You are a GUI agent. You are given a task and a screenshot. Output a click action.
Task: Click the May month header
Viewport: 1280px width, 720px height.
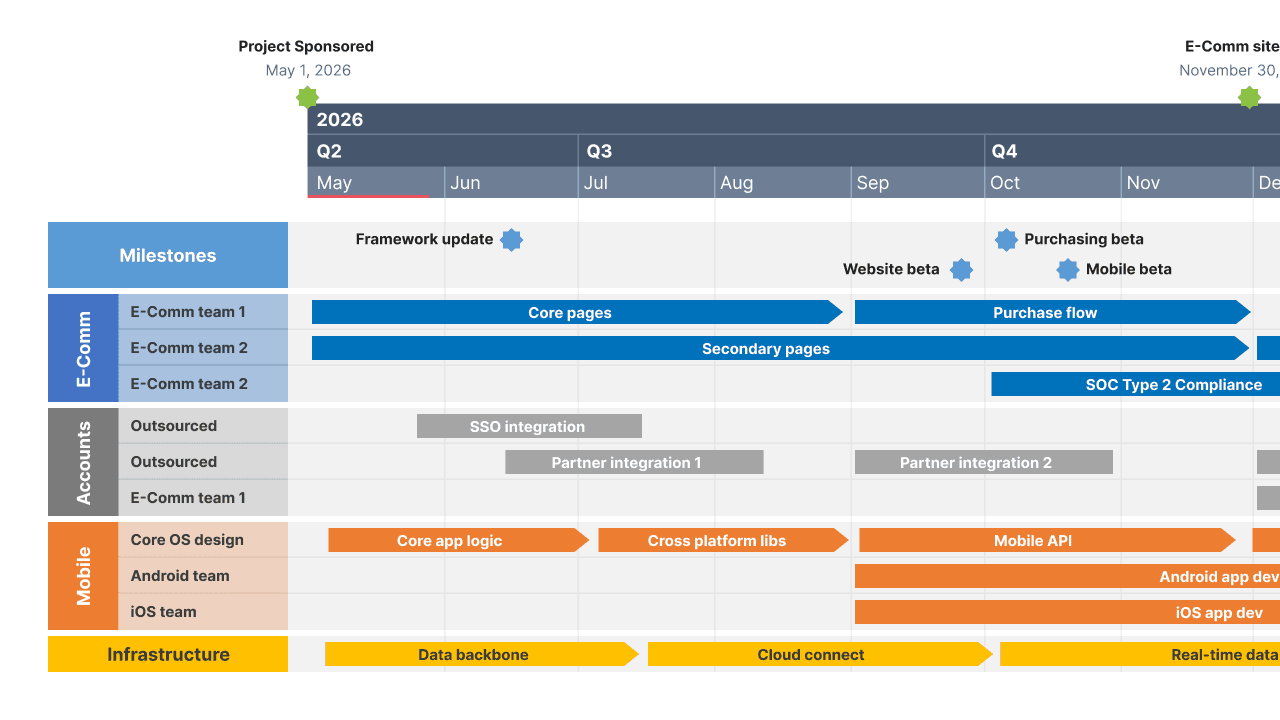pos(376,183)
